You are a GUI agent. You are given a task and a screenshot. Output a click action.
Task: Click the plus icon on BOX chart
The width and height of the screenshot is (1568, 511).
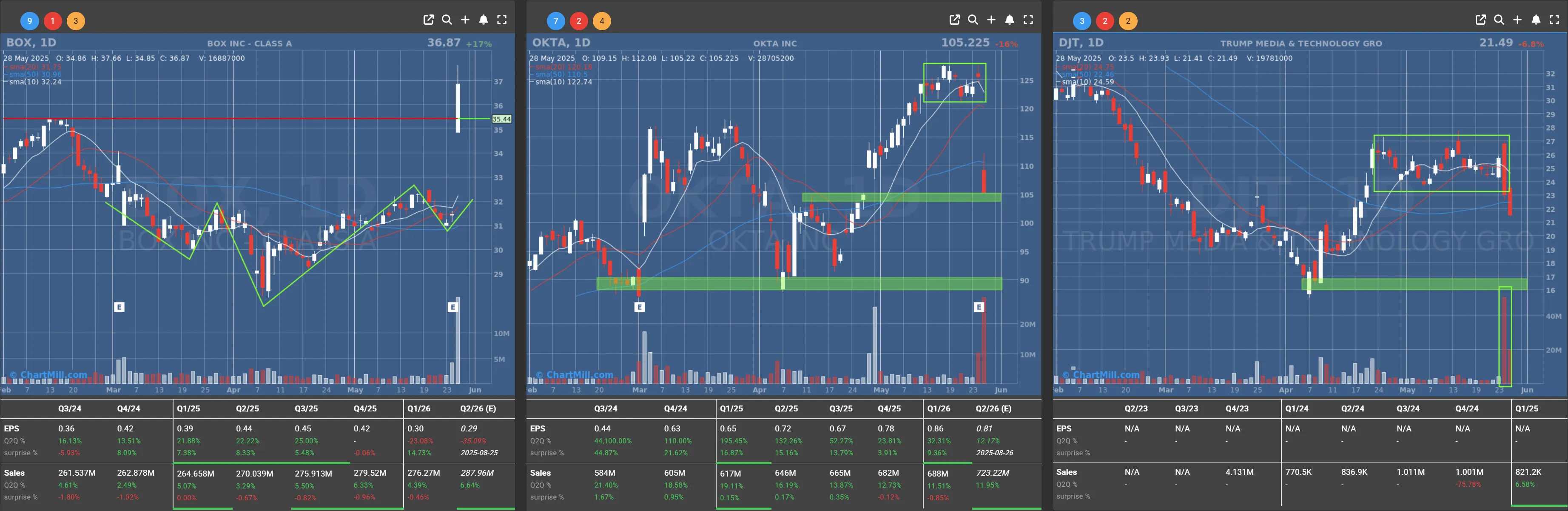point(465,20)
